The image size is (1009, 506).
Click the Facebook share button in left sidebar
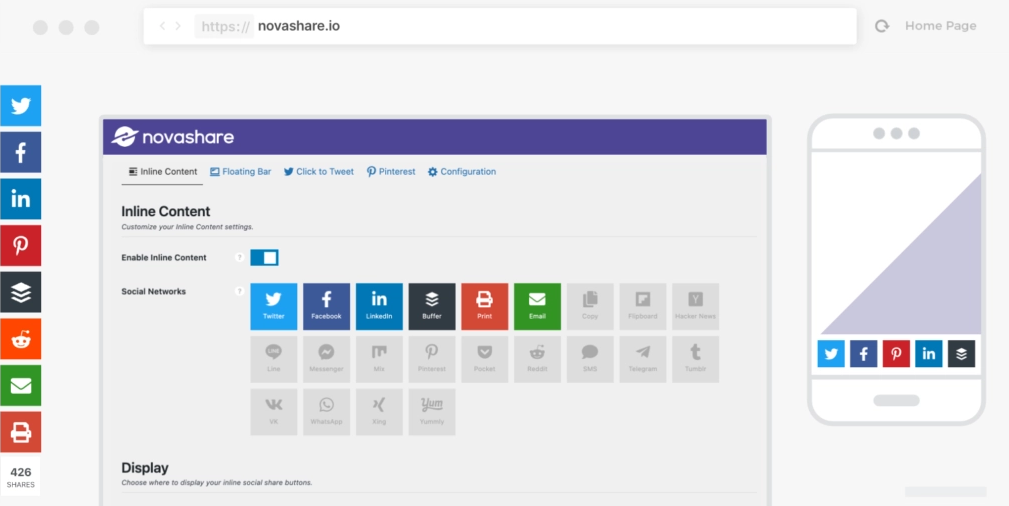pyautogui.click(x=21, y=153)
